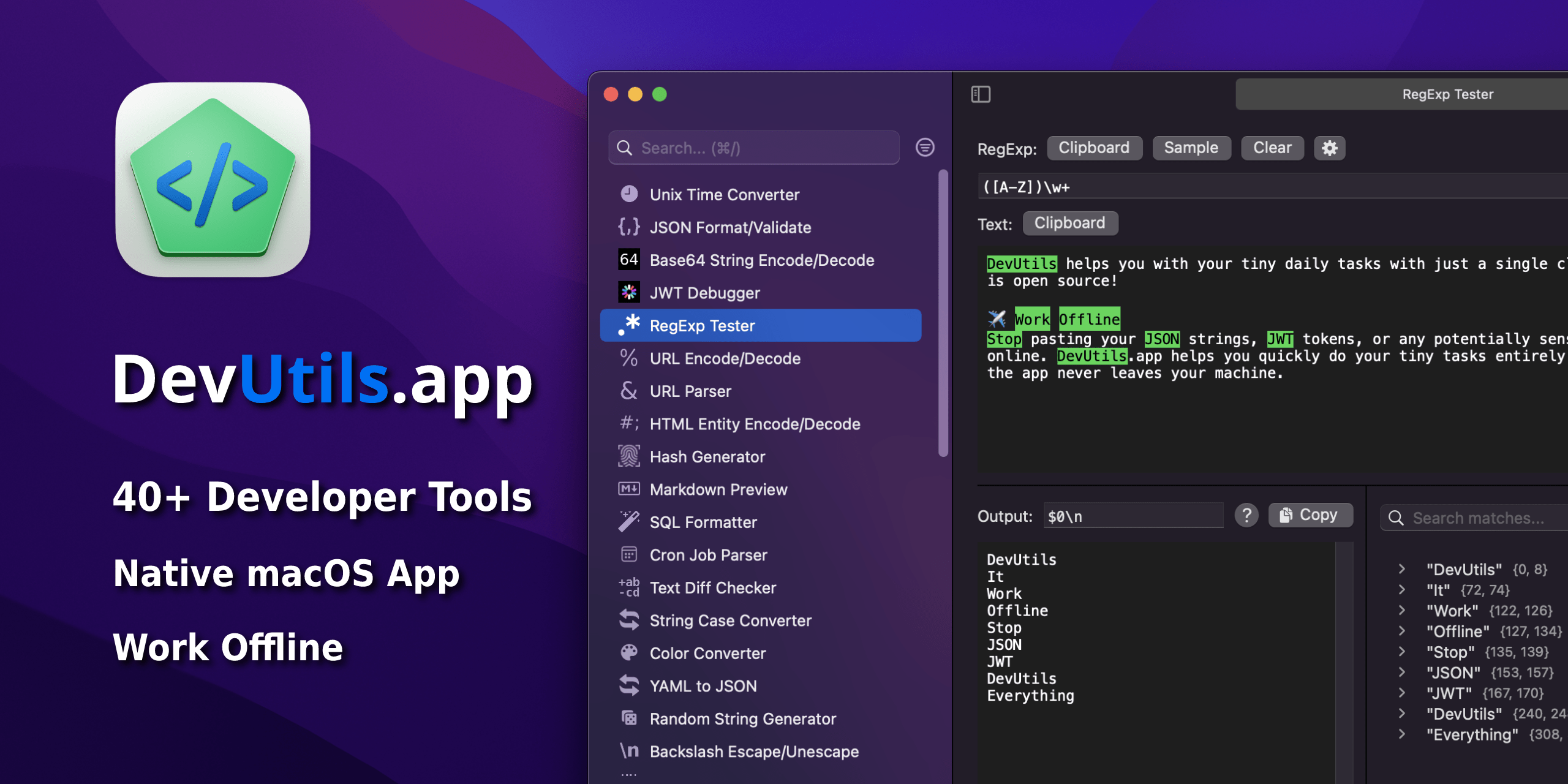Open Color Converter via the palette icon
Viewport: 1568px width, 784px height.
pos(628,653)
